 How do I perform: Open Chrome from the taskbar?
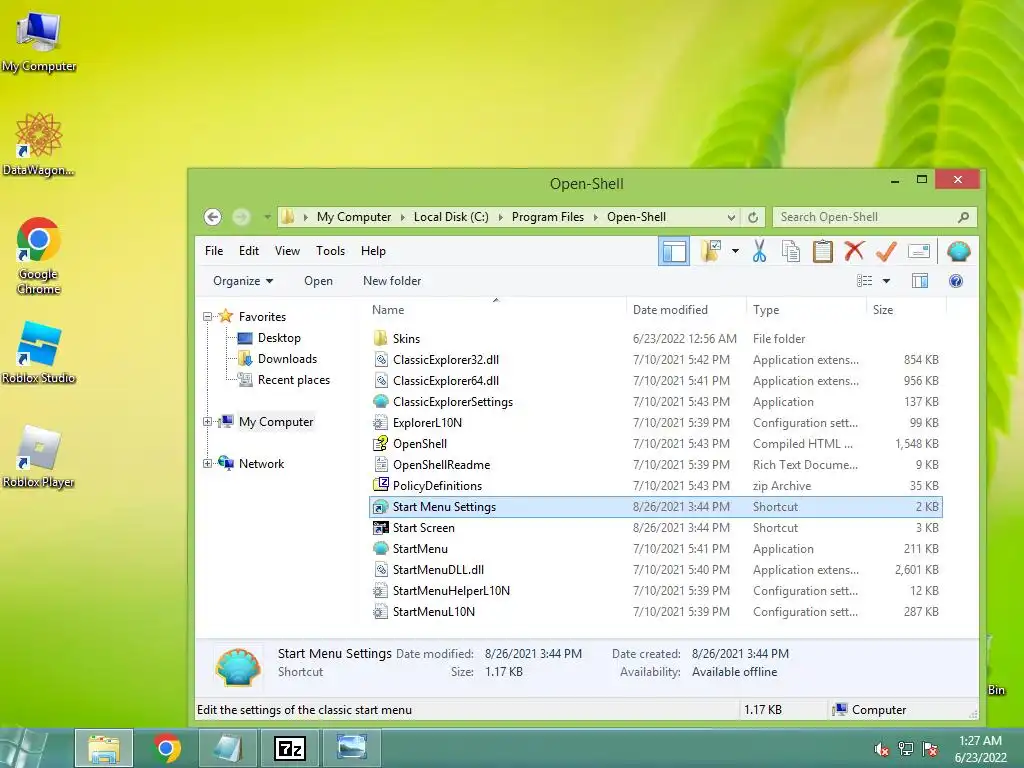click(x=167, y=748)
